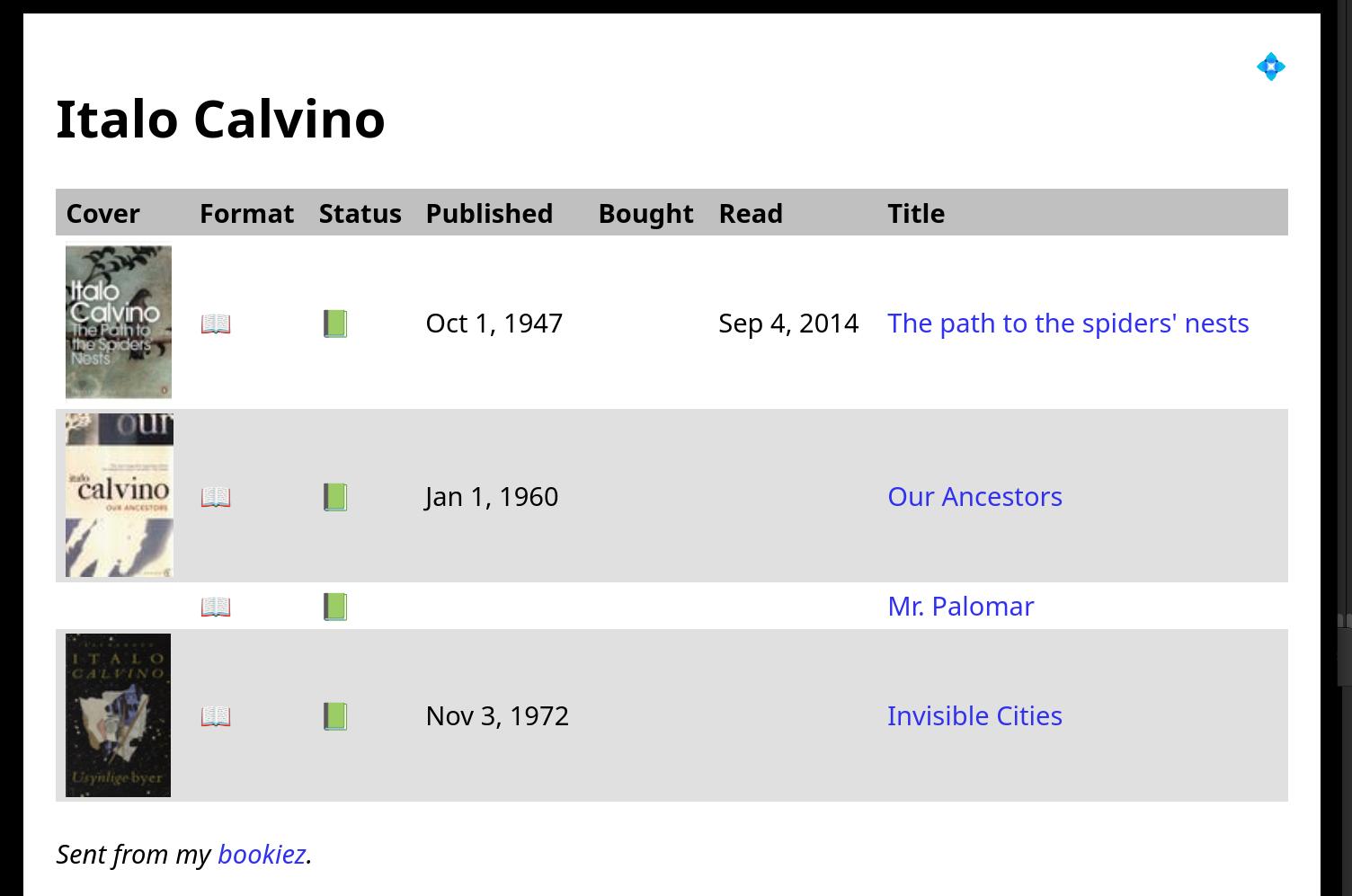The width and height of the screenshot is (1352, 896).
Task: Follow the bookiez link in footer
Action: [x=262, y=854]
